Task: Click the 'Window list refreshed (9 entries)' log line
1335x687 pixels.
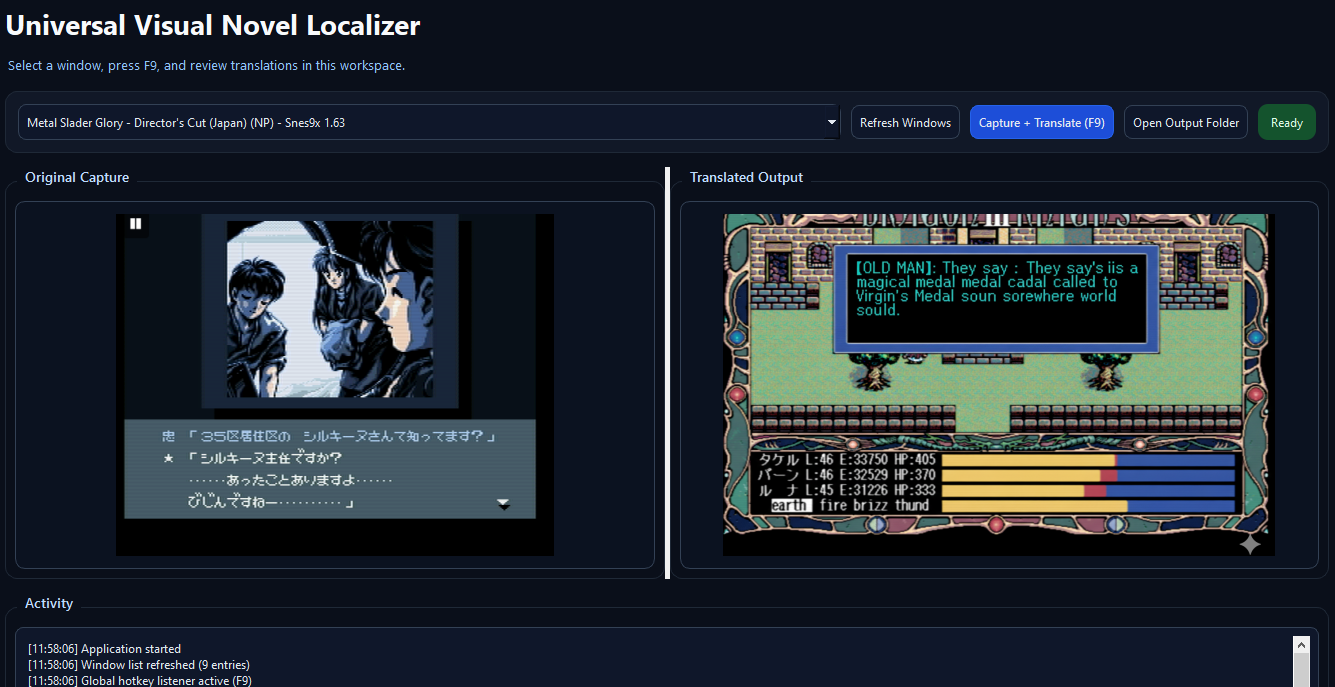Action: pyautogui.click(x=138, y=665)
